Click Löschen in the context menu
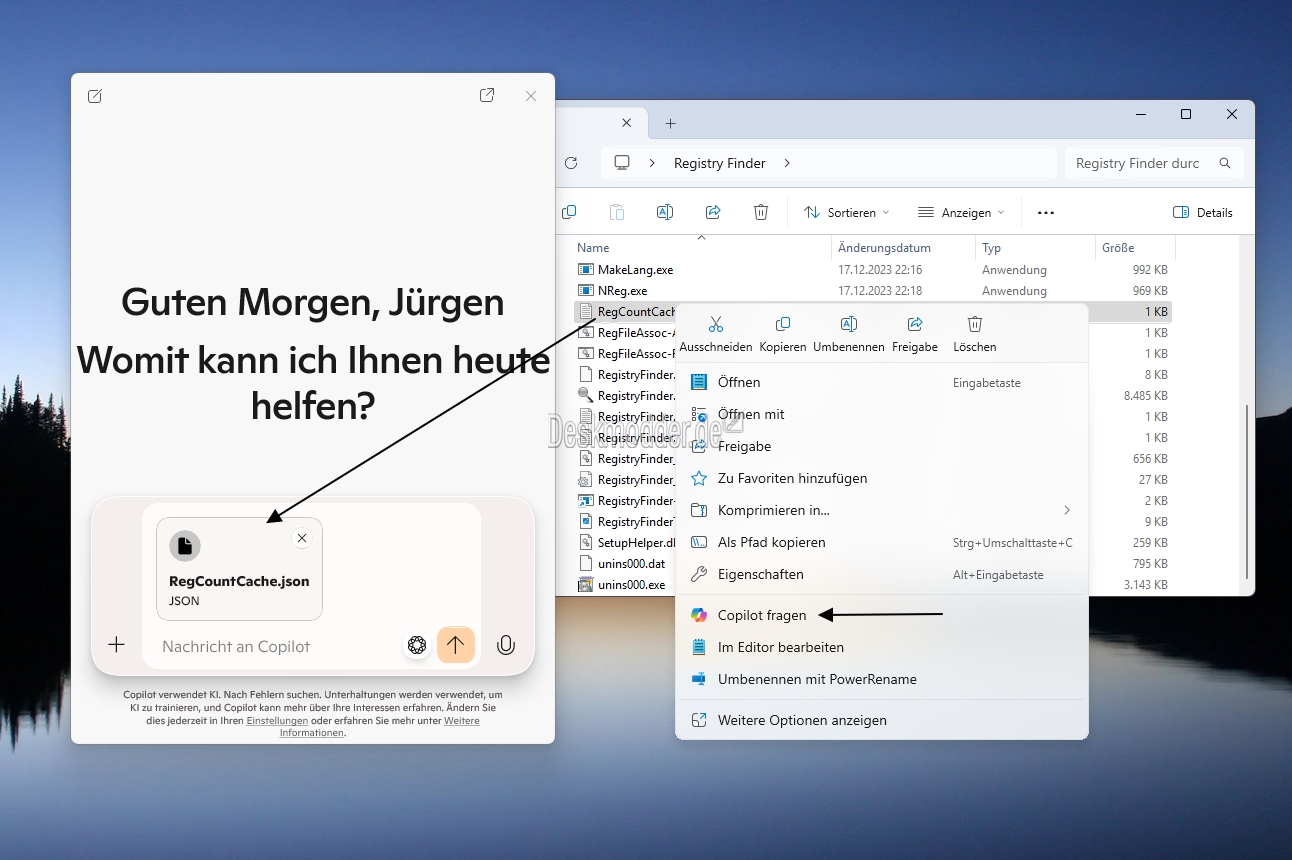Image resolution: width=1292 pixels, height=860 pixels. click(975, 334)
